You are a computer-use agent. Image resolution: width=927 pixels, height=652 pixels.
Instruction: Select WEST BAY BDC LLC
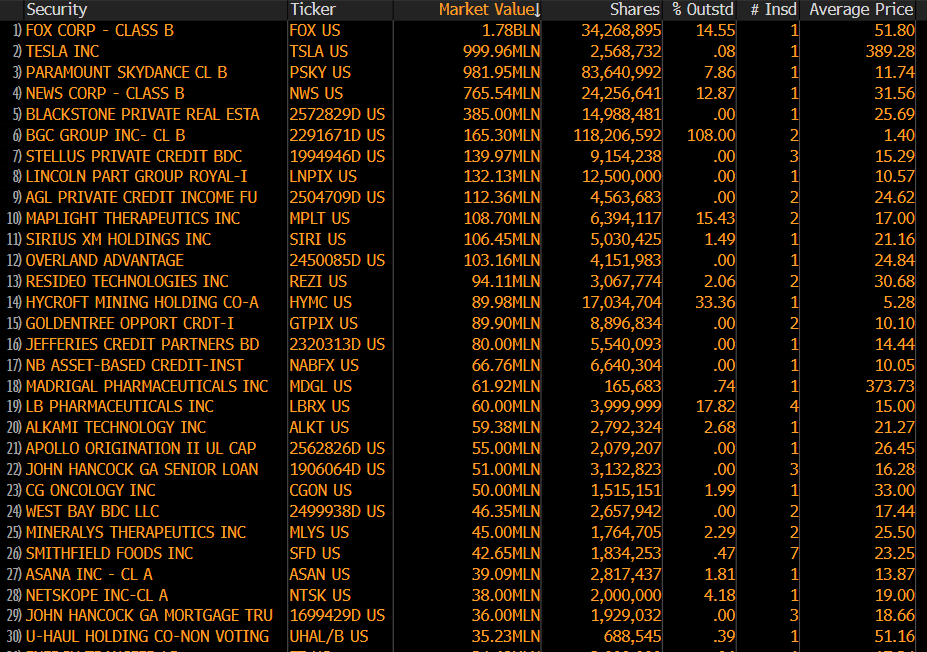pos(93,512)
